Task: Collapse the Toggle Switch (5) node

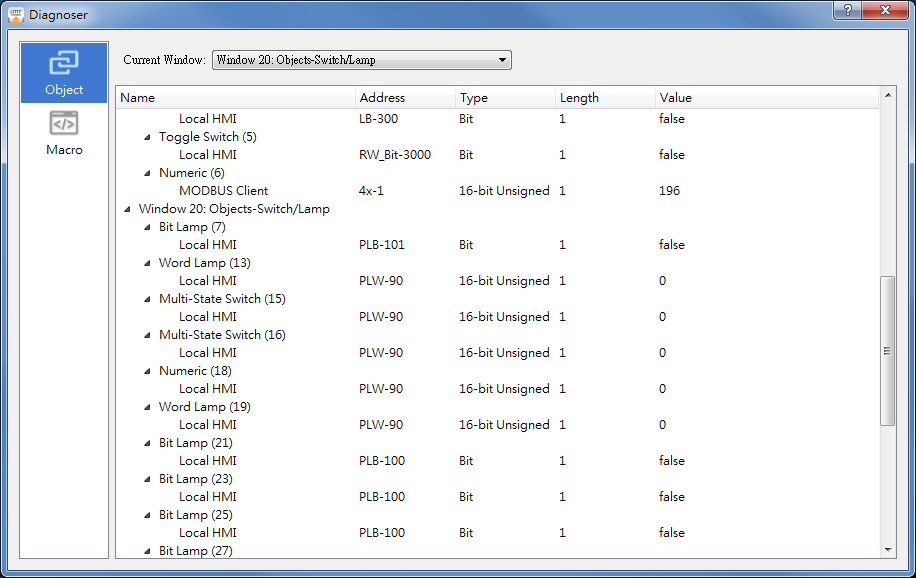Action: coord(147,137)
